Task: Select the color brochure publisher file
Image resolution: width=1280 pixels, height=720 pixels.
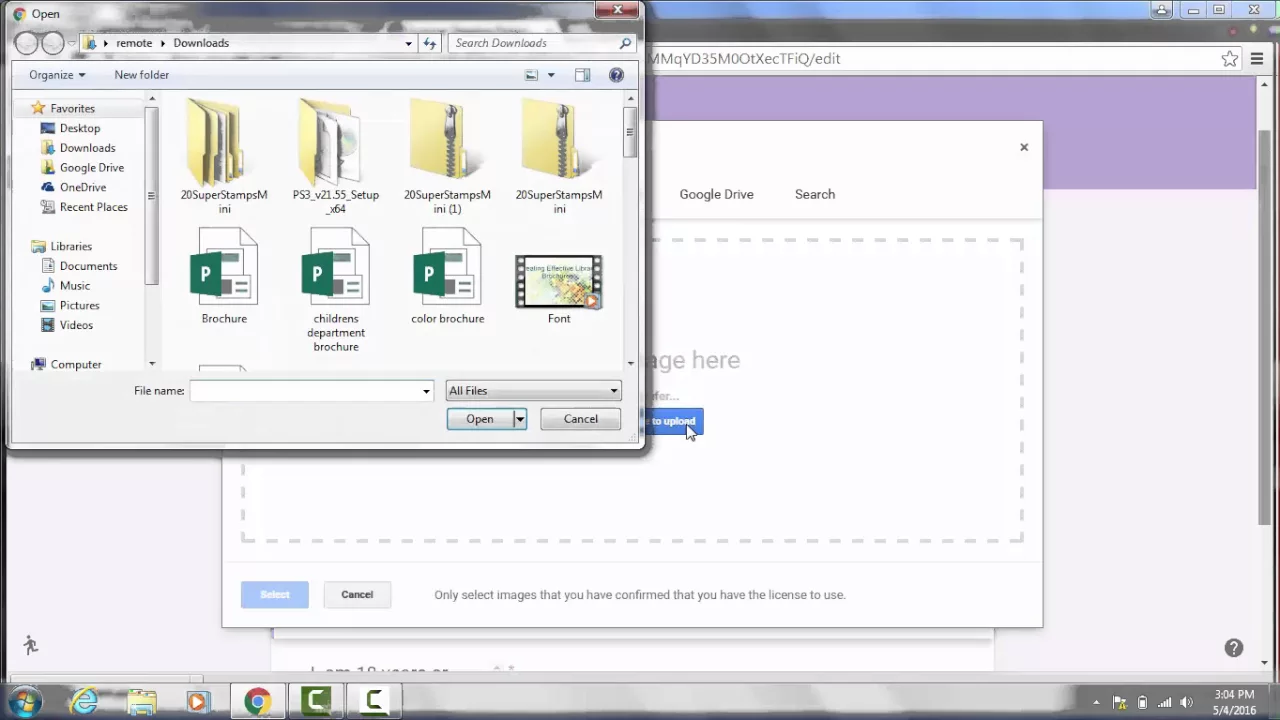Action: pos(447,275)
